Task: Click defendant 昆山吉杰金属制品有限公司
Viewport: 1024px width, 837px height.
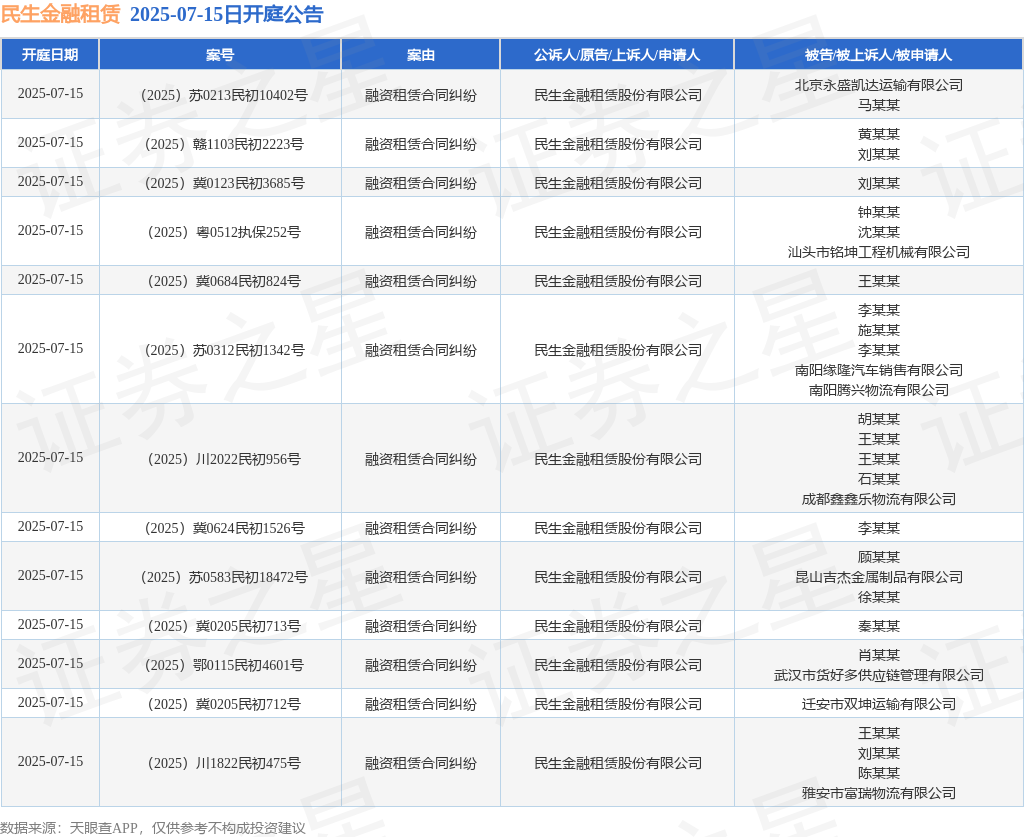Action: (x=879, y=576)
